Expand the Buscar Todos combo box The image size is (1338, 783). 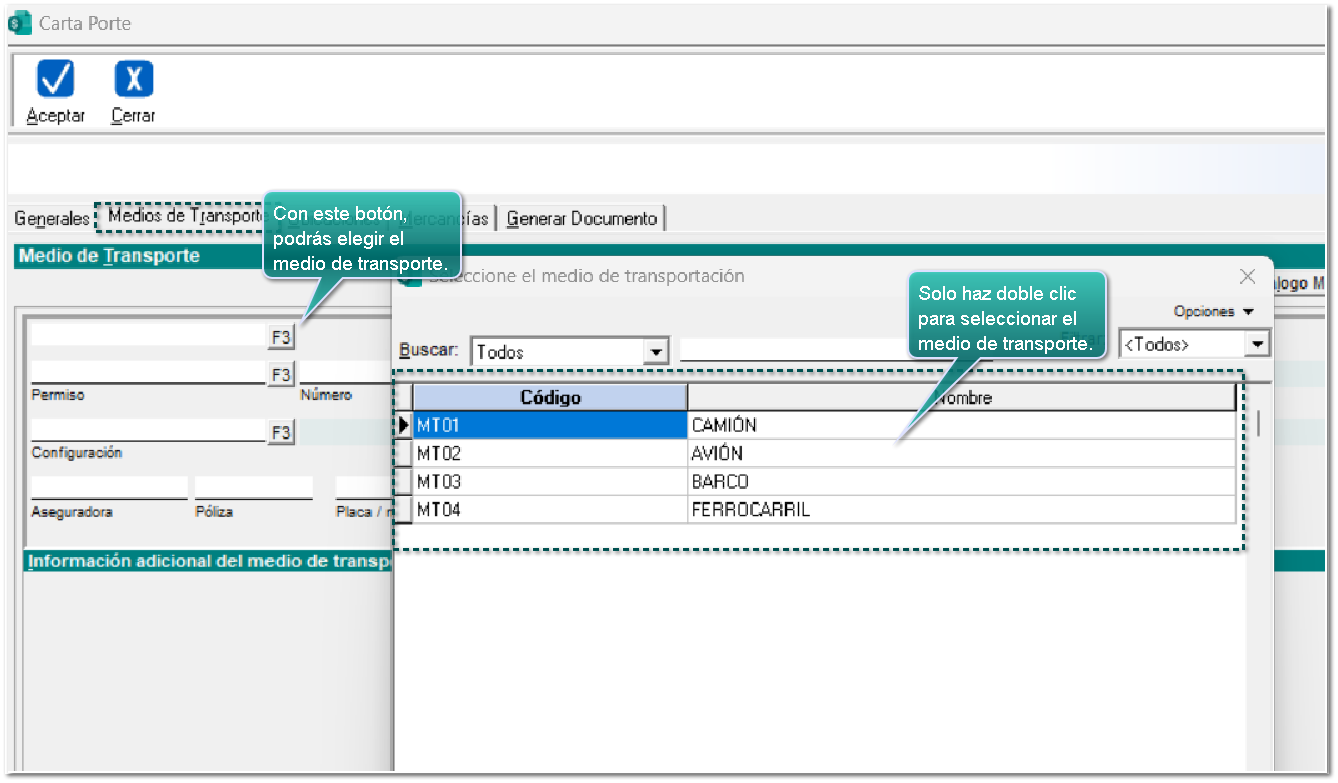tap(656, 352)
